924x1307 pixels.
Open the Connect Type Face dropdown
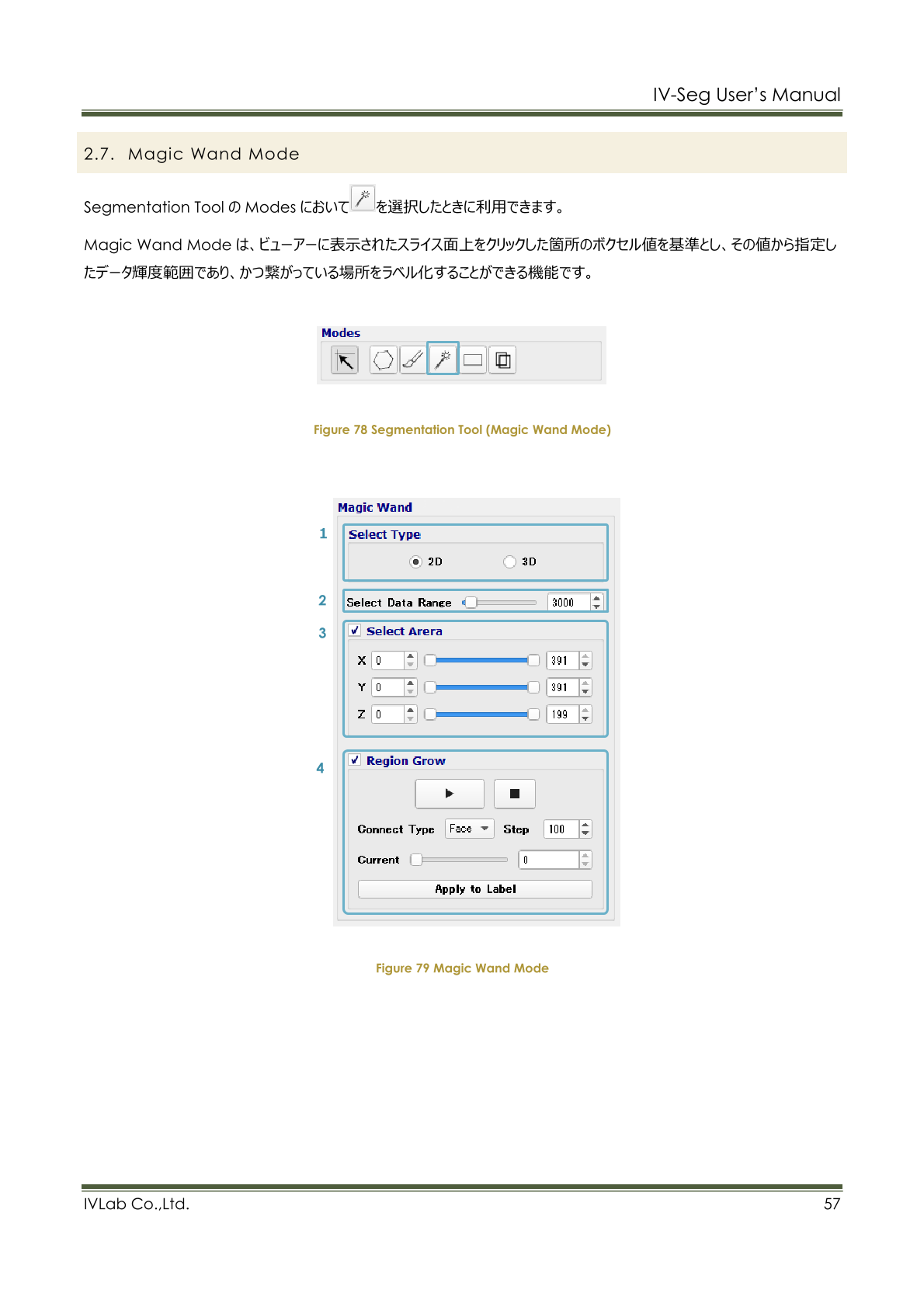[470, 829]
